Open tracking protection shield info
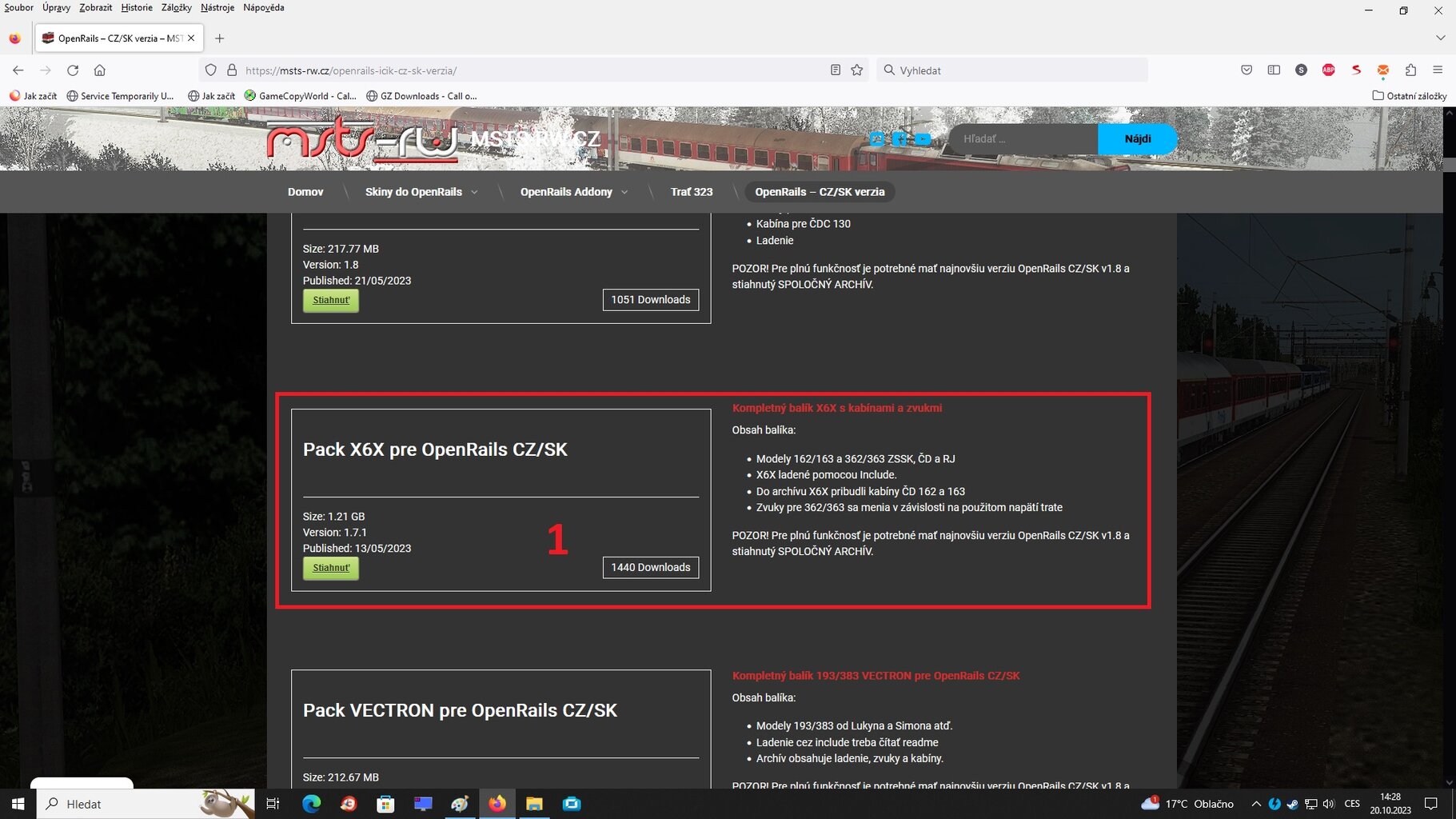Image resolution: width=1456 pixels, height=819 pixels. tap(211, 70)
